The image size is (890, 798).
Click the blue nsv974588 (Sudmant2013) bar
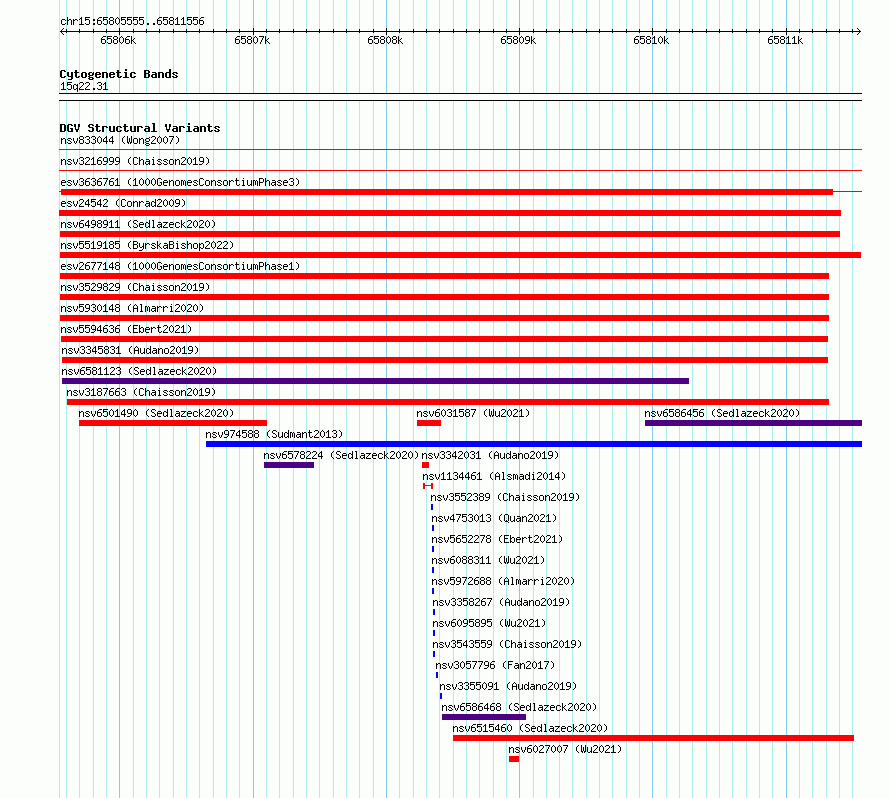click(x=534, y=444)
